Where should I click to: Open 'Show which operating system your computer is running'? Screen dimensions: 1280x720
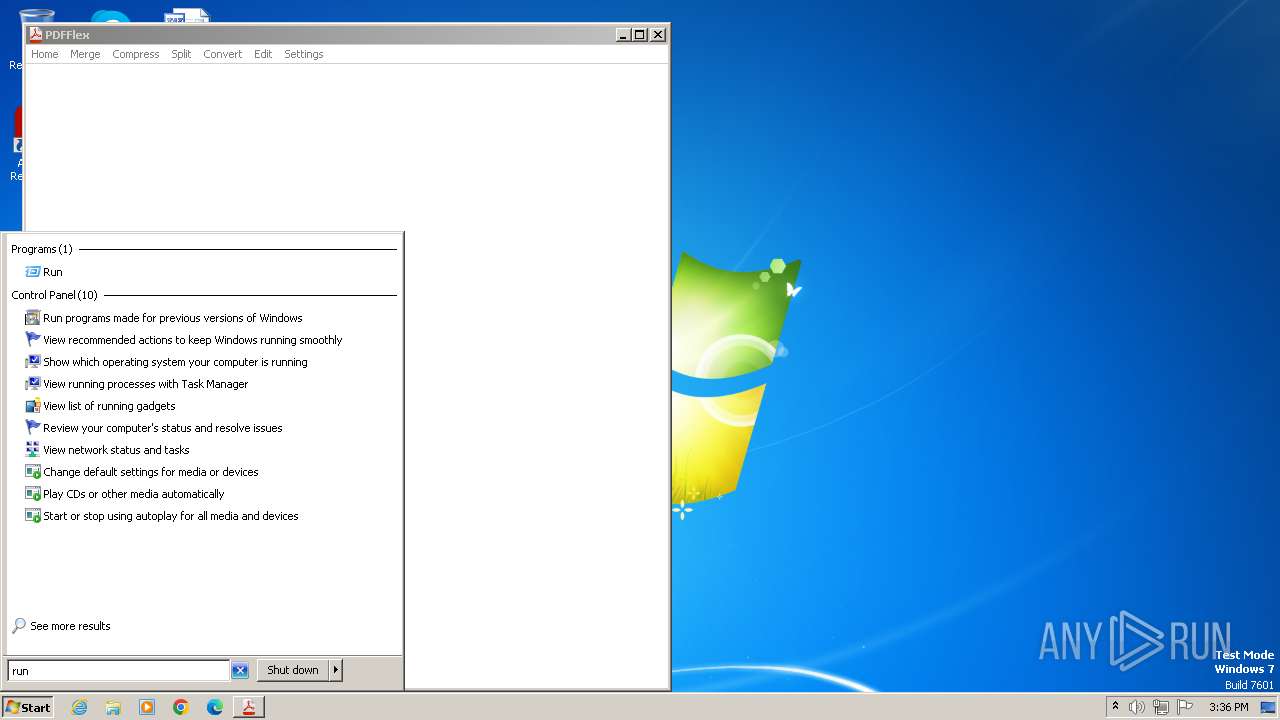click(175, 362)
